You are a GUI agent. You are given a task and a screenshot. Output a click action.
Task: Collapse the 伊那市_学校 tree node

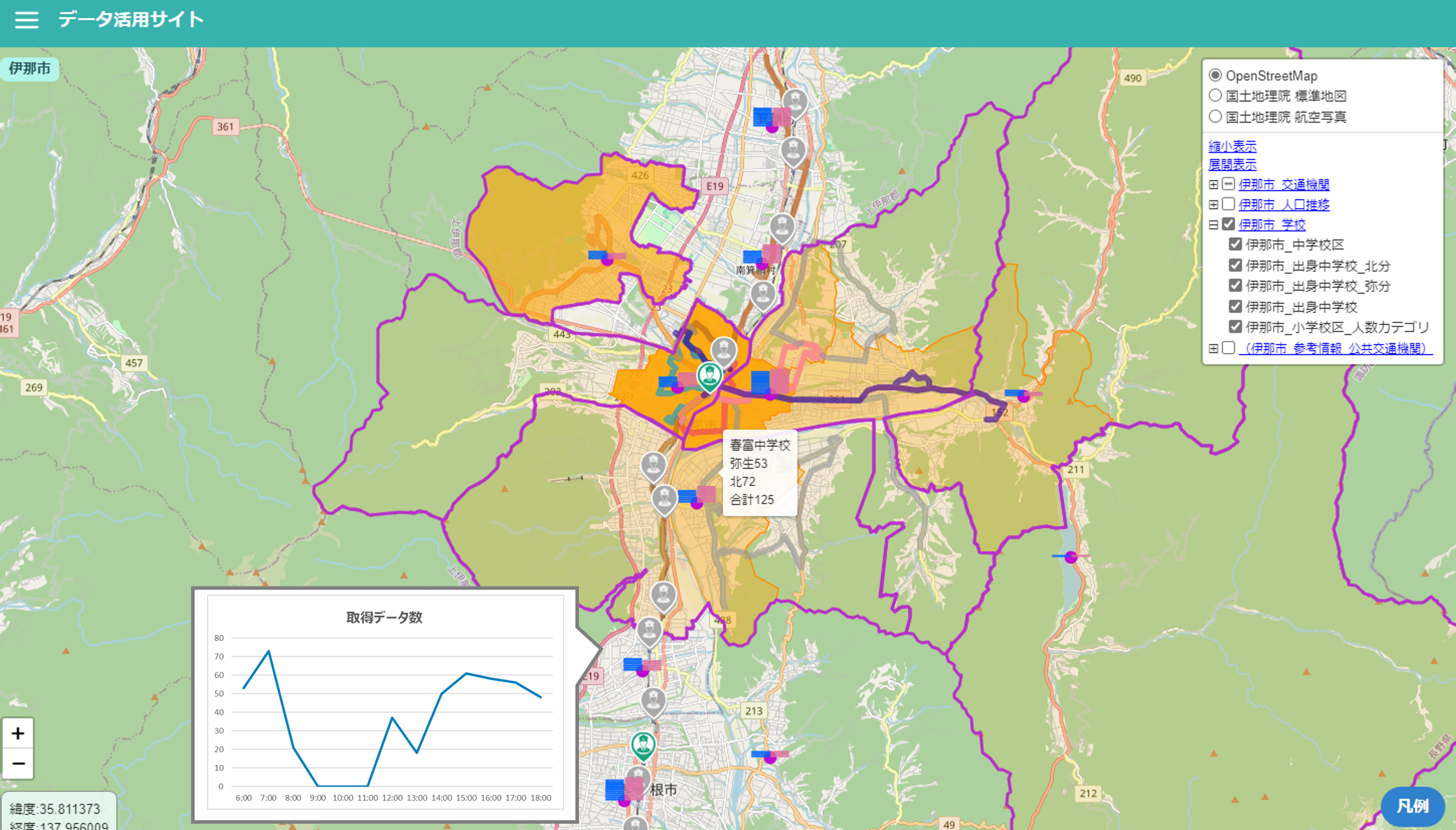tap(1213, 225)
